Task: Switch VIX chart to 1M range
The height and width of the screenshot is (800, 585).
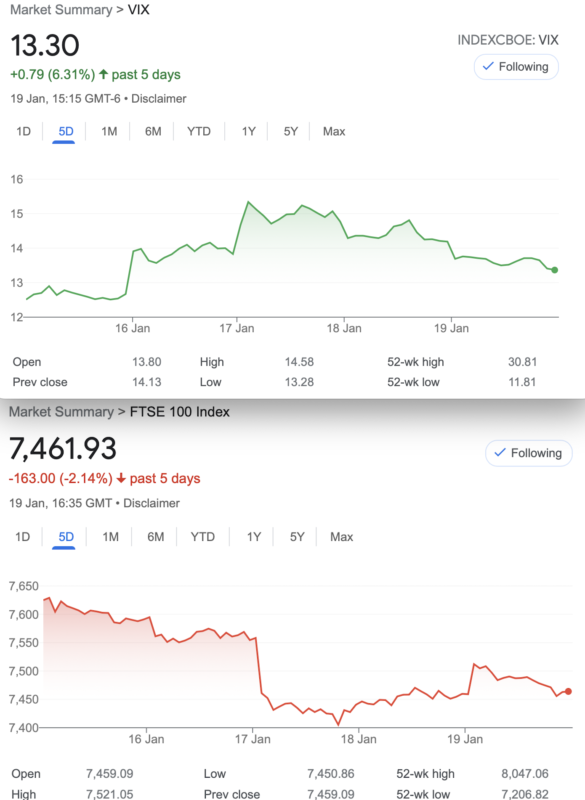Action: tap(109, 132)
